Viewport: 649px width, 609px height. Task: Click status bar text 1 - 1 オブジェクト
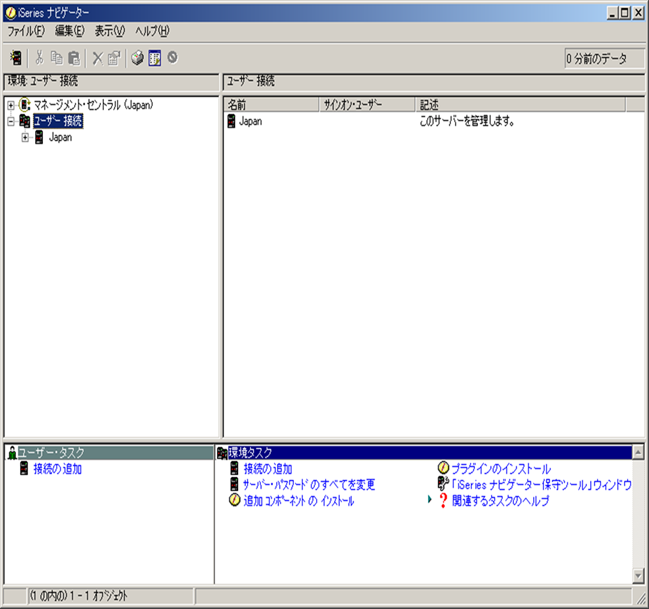tap(99, 596)
